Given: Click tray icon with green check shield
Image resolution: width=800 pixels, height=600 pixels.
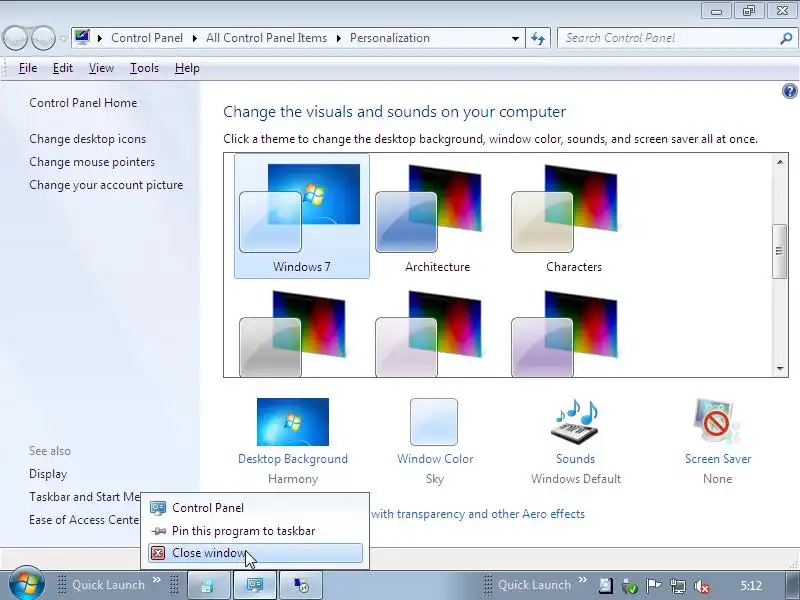Looking at the screenshot, I should (630, 586).
